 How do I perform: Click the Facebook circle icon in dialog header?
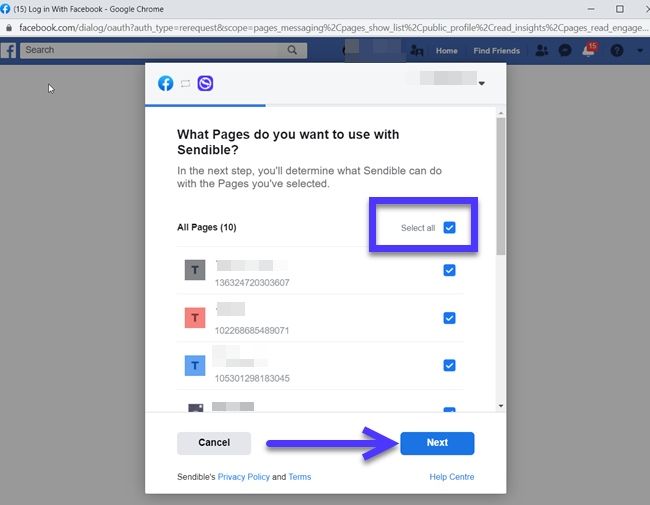pos(165,83)
